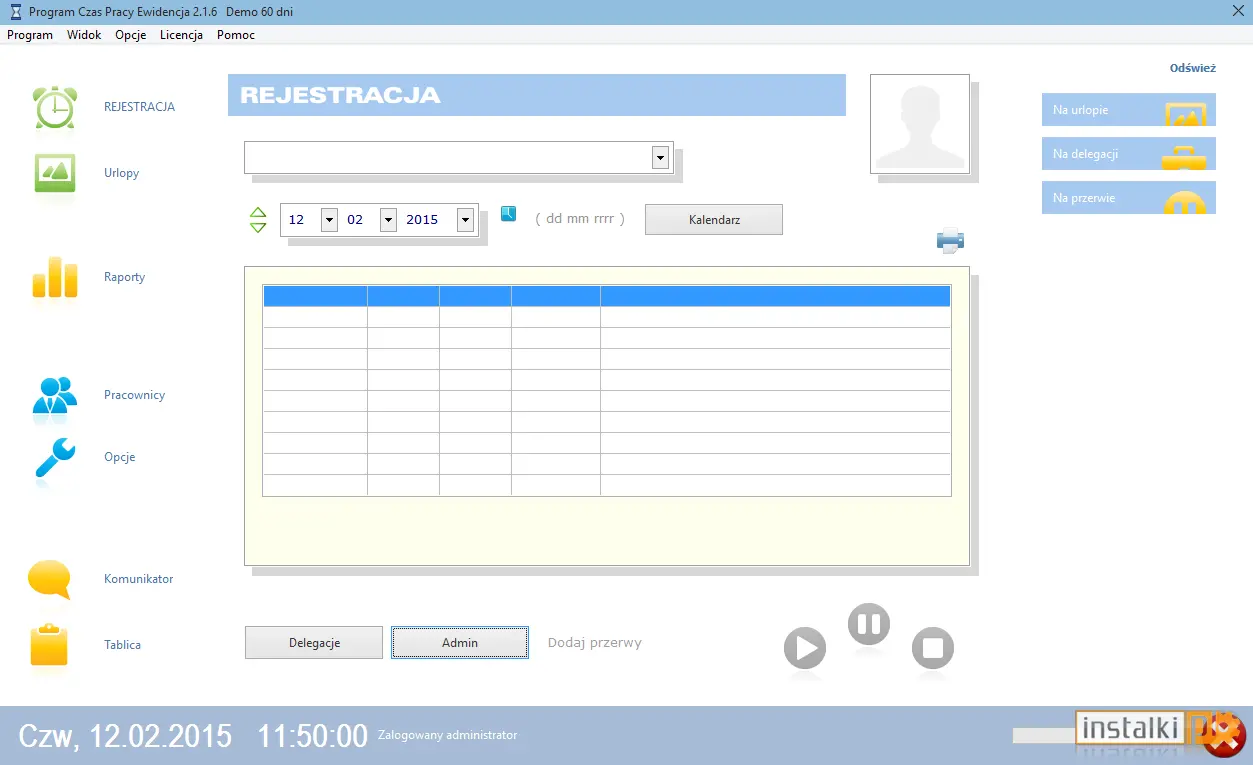This screenshot has height=765, width=1253.
Task: Click the hourglass app icon in the title bar
Action: click(14, 11)
